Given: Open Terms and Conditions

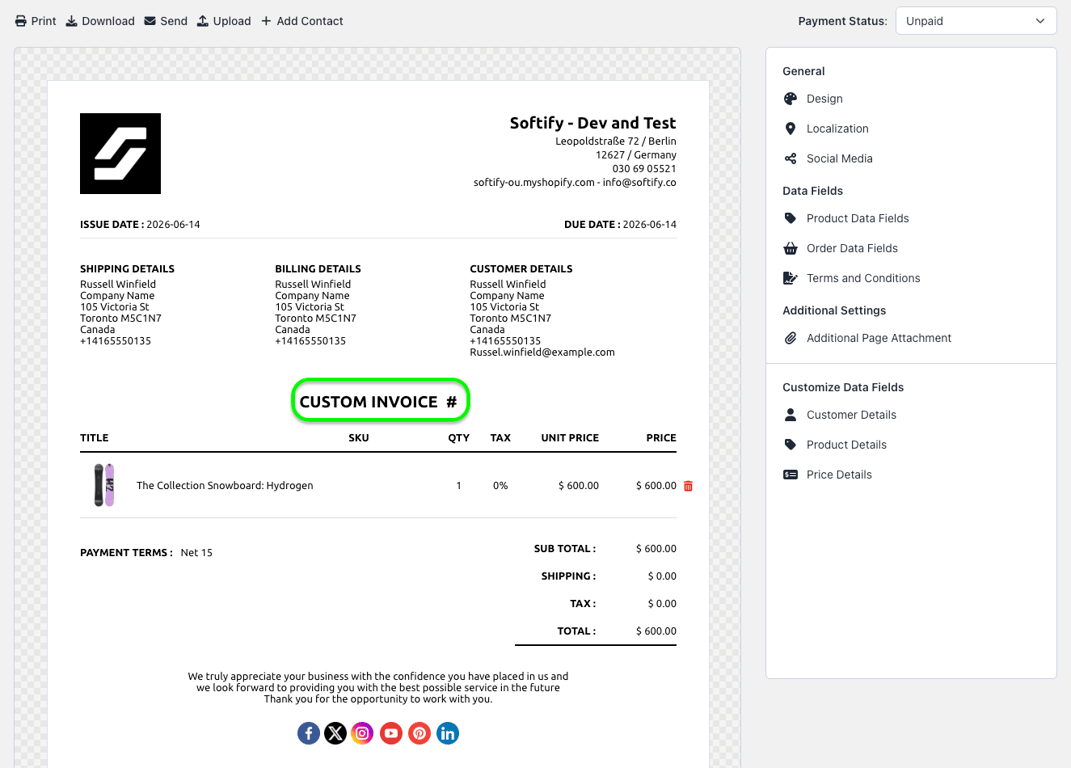Looking at the screenshot, I should 863,278.
